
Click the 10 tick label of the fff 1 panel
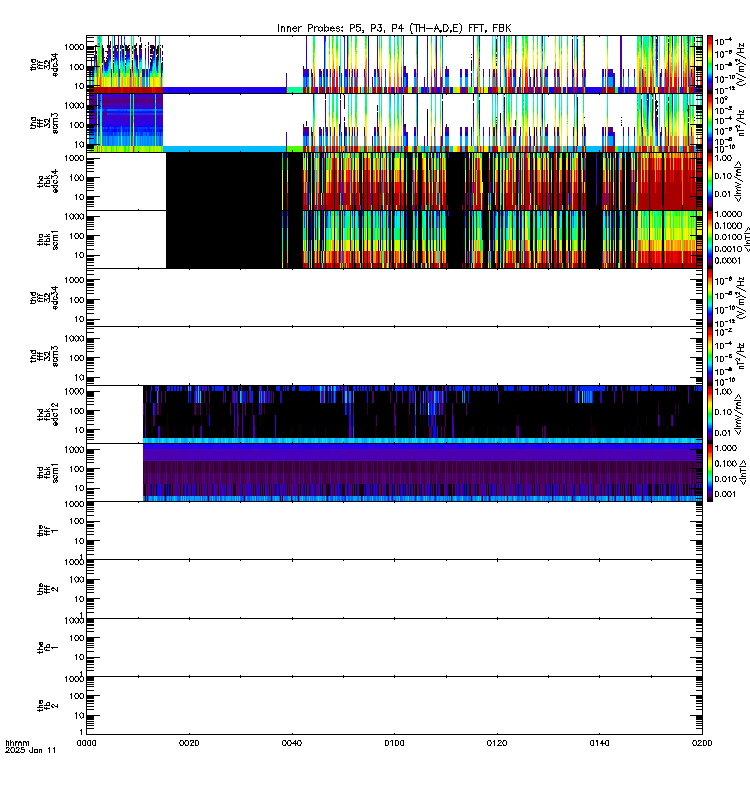(x=79, y=541)
